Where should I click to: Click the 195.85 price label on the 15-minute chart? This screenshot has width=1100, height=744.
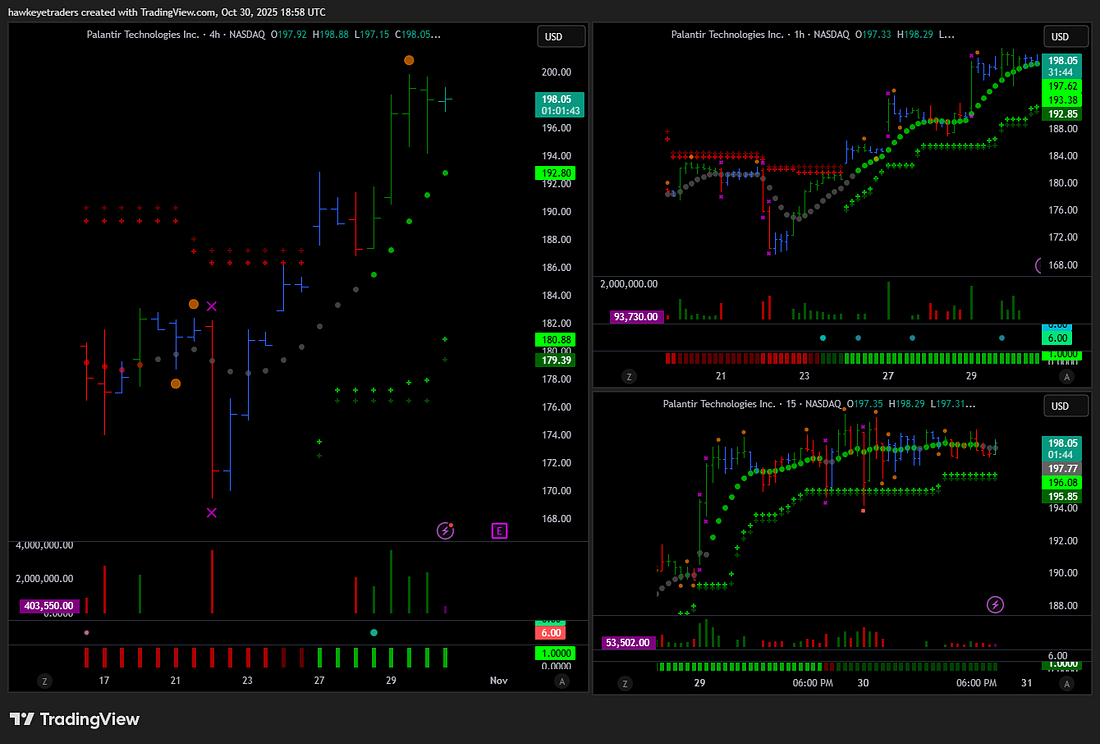pos(1062,496)
